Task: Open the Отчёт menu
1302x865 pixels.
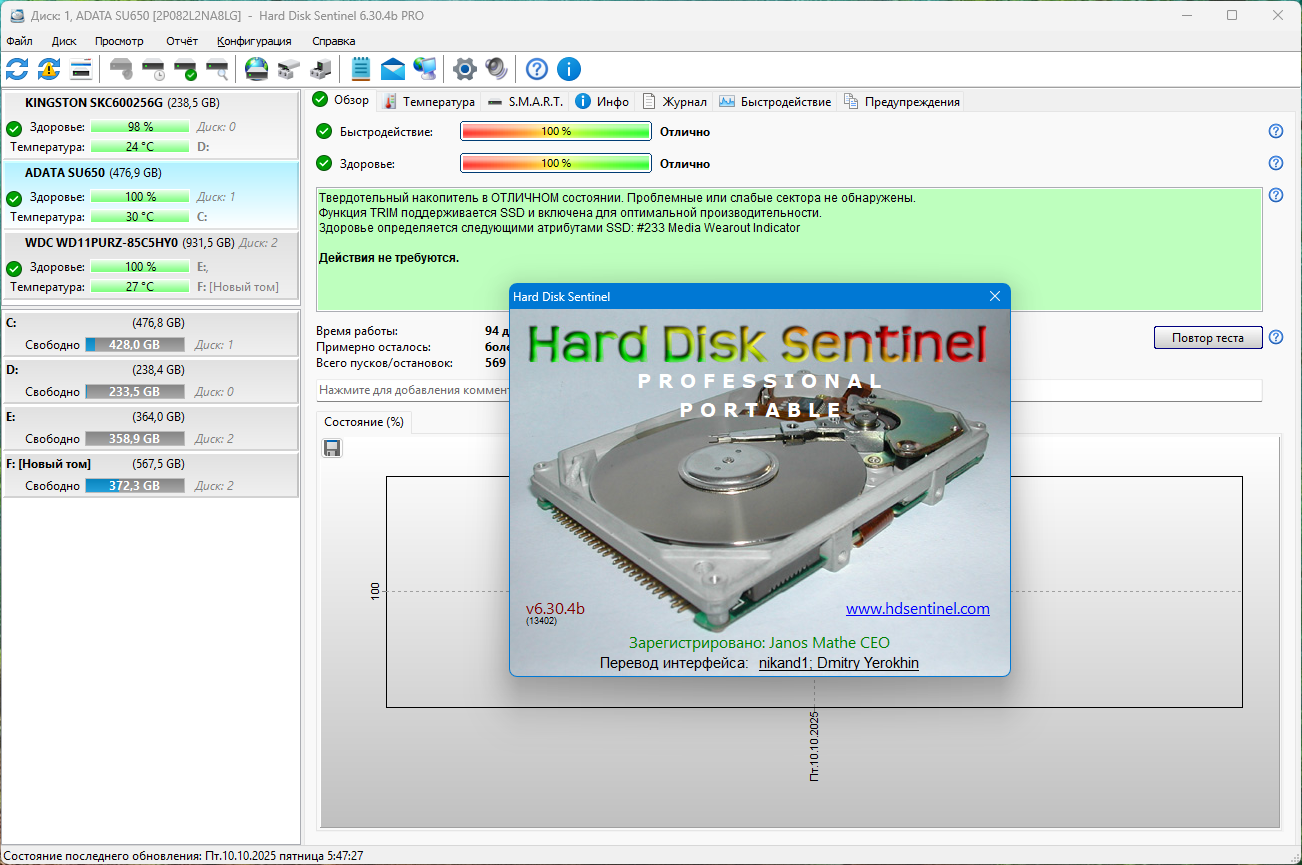Action: 181,41
